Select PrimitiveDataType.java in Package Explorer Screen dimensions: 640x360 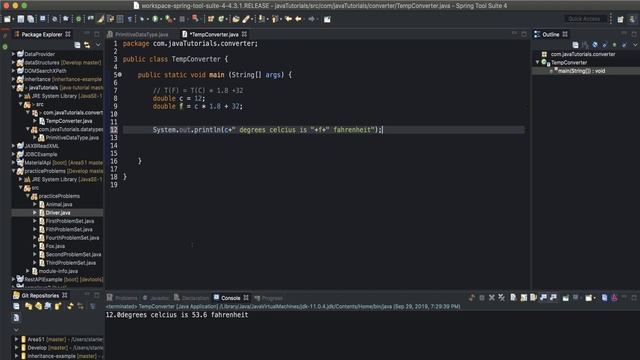click(x=72, y=138)
